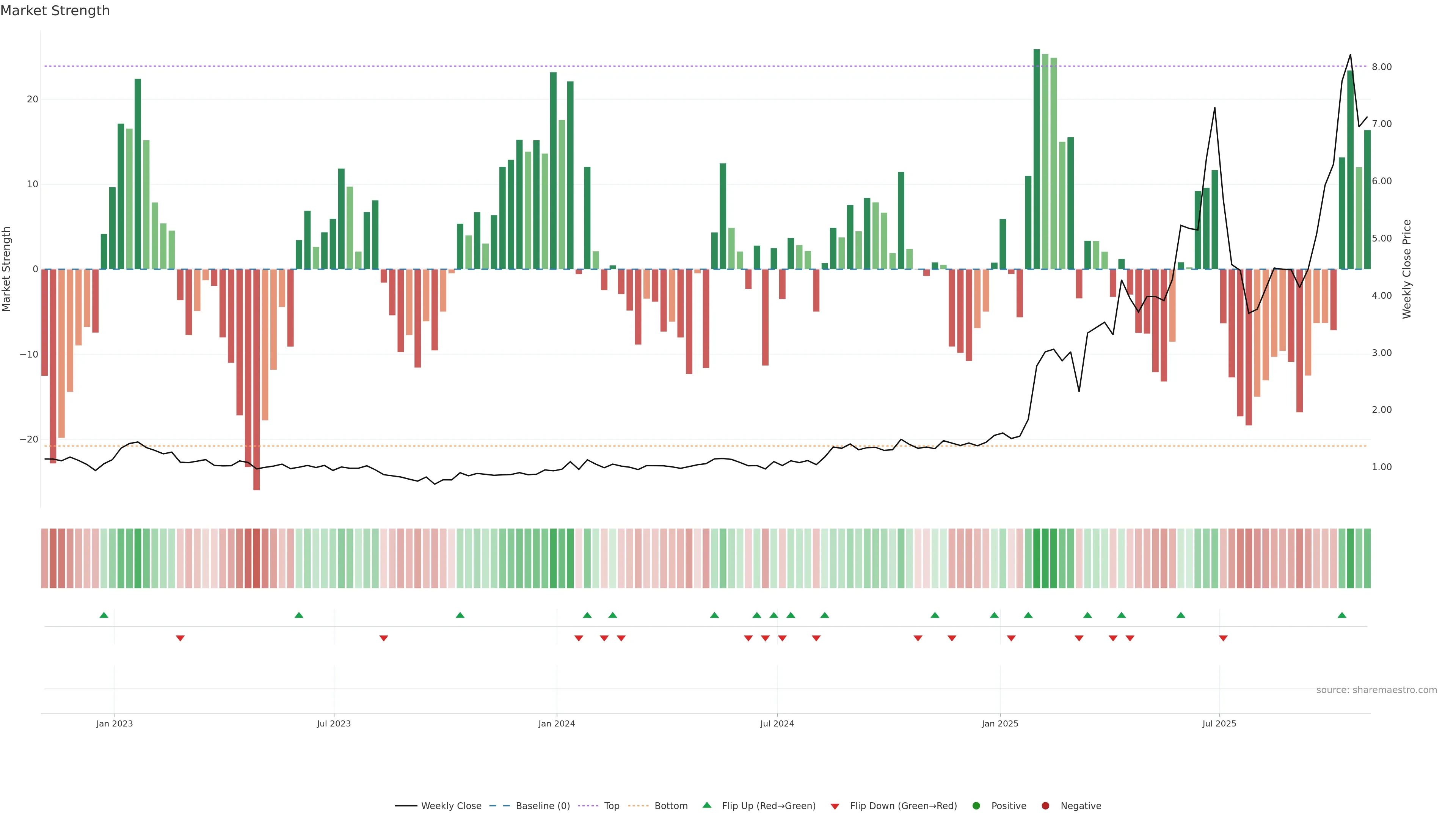Click the Weekly Close Price axis title

(x=1407, y=269)
